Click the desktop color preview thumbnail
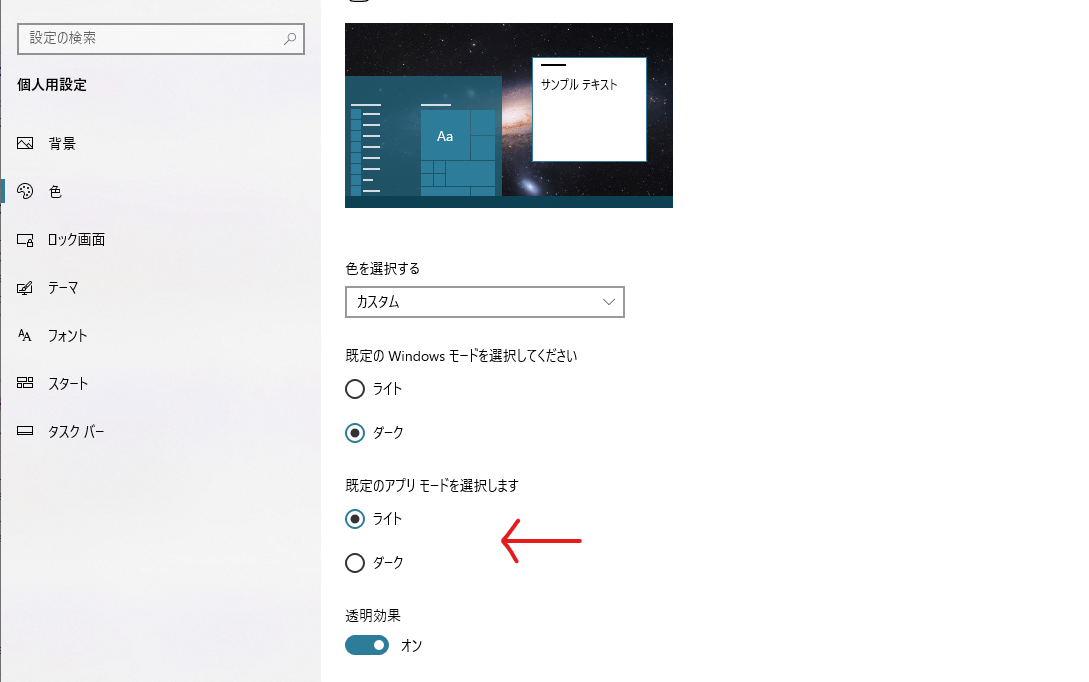 (x=508, y=115)
